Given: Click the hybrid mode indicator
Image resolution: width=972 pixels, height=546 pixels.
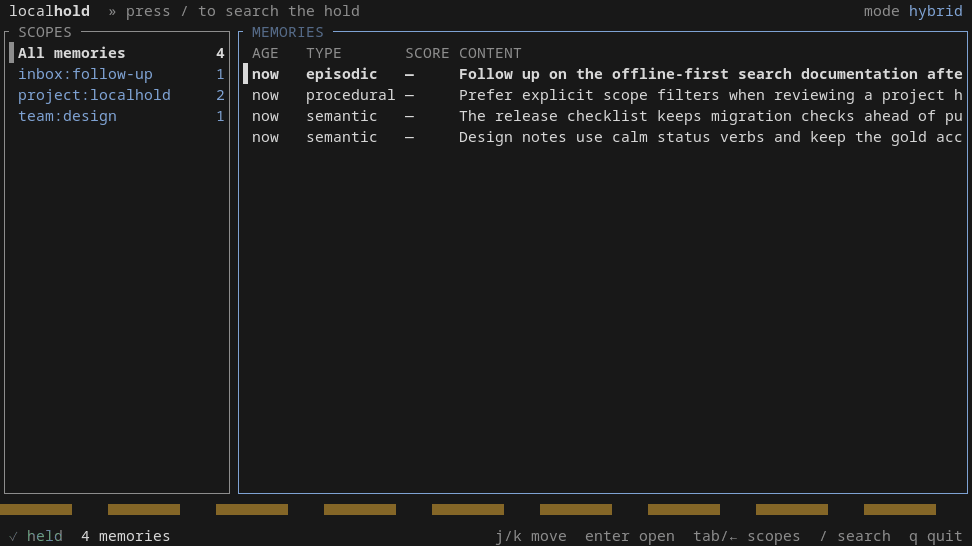Looking at the screenshot, I should click(x=935, y=11).
